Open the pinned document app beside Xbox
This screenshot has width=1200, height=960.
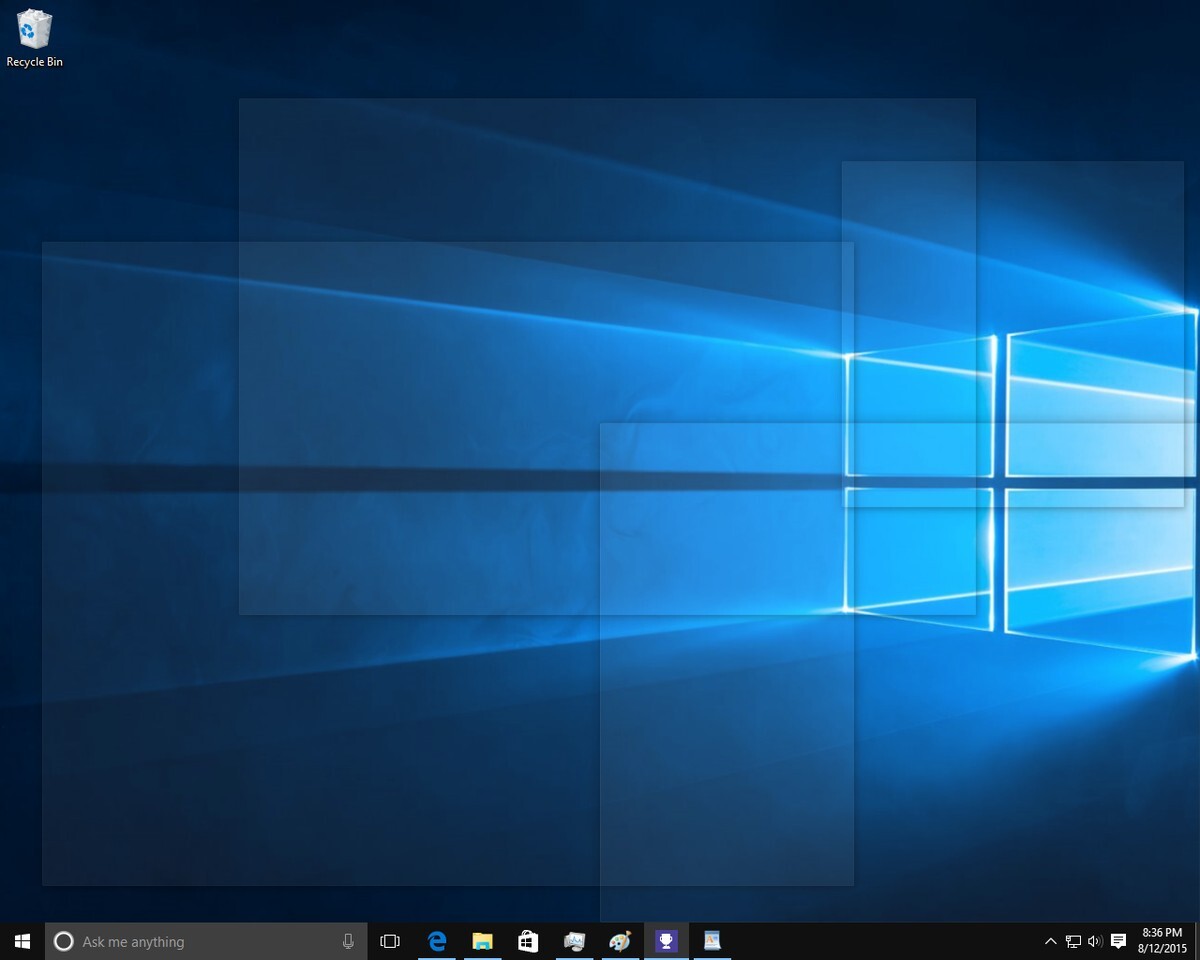[x=712, y=941]
